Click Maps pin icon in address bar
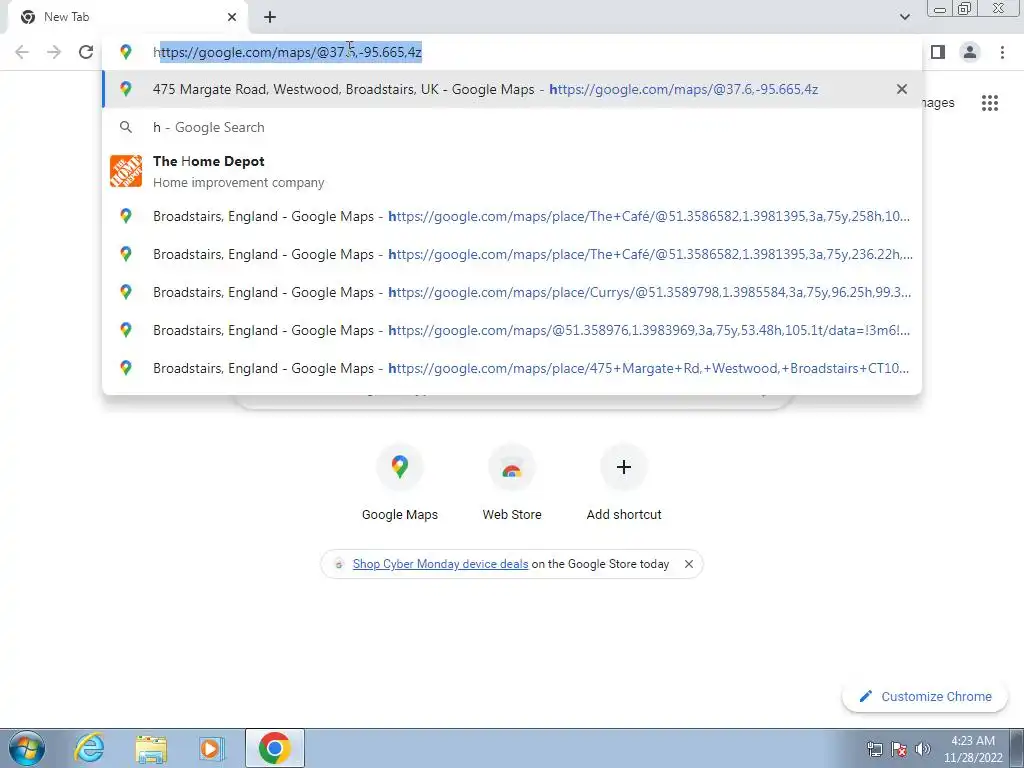 [125, 52]
